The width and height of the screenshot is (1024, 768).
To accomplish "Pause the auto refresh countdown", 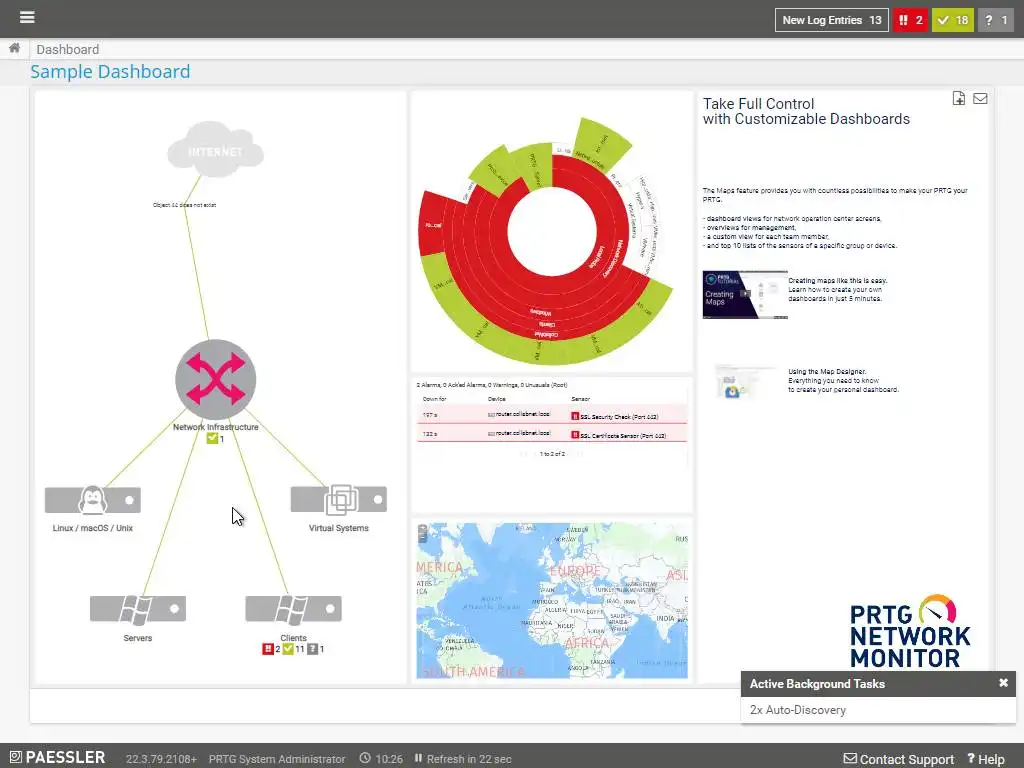I will click(x=419, y=758).
